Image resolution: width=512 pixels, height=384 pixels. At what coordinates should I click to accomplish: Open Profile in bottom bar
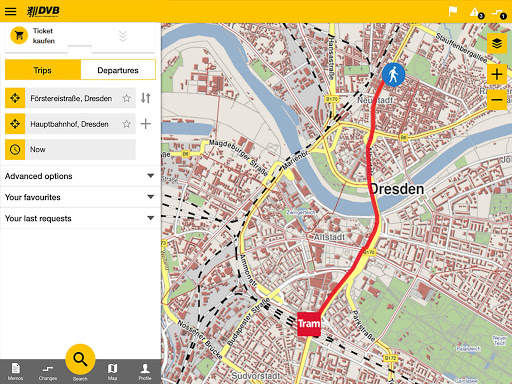[145, 372]
